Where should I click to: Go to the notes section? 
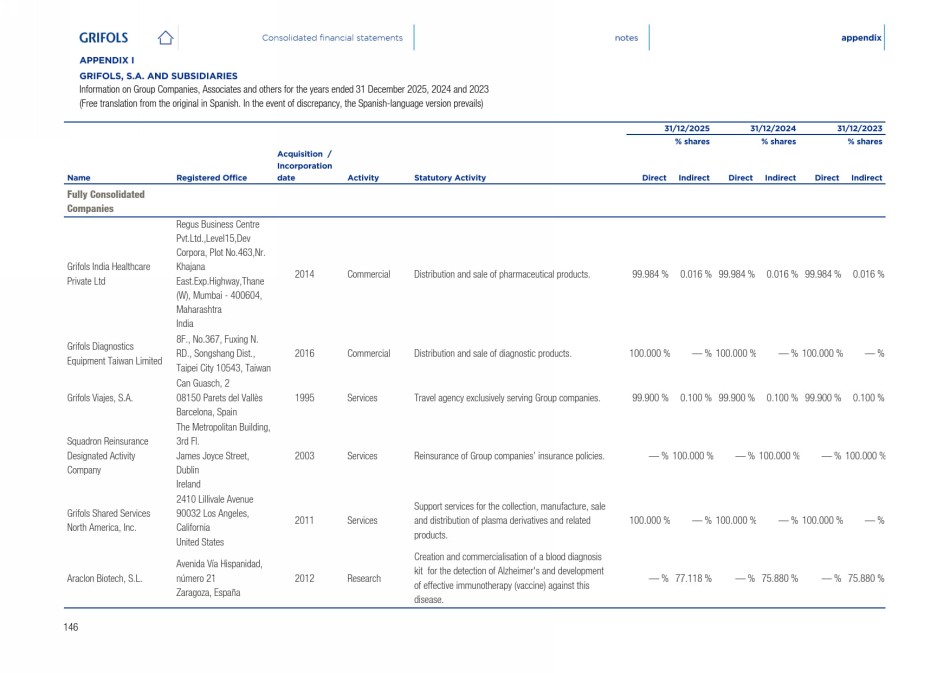click(x=626, y=38)
